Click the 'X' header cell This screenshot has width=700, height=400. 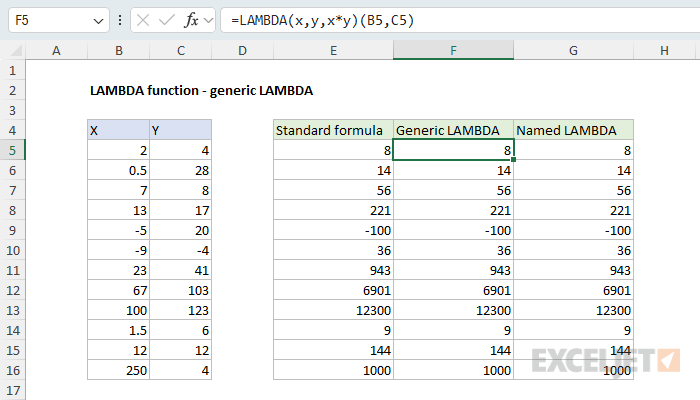coord(119,130)
